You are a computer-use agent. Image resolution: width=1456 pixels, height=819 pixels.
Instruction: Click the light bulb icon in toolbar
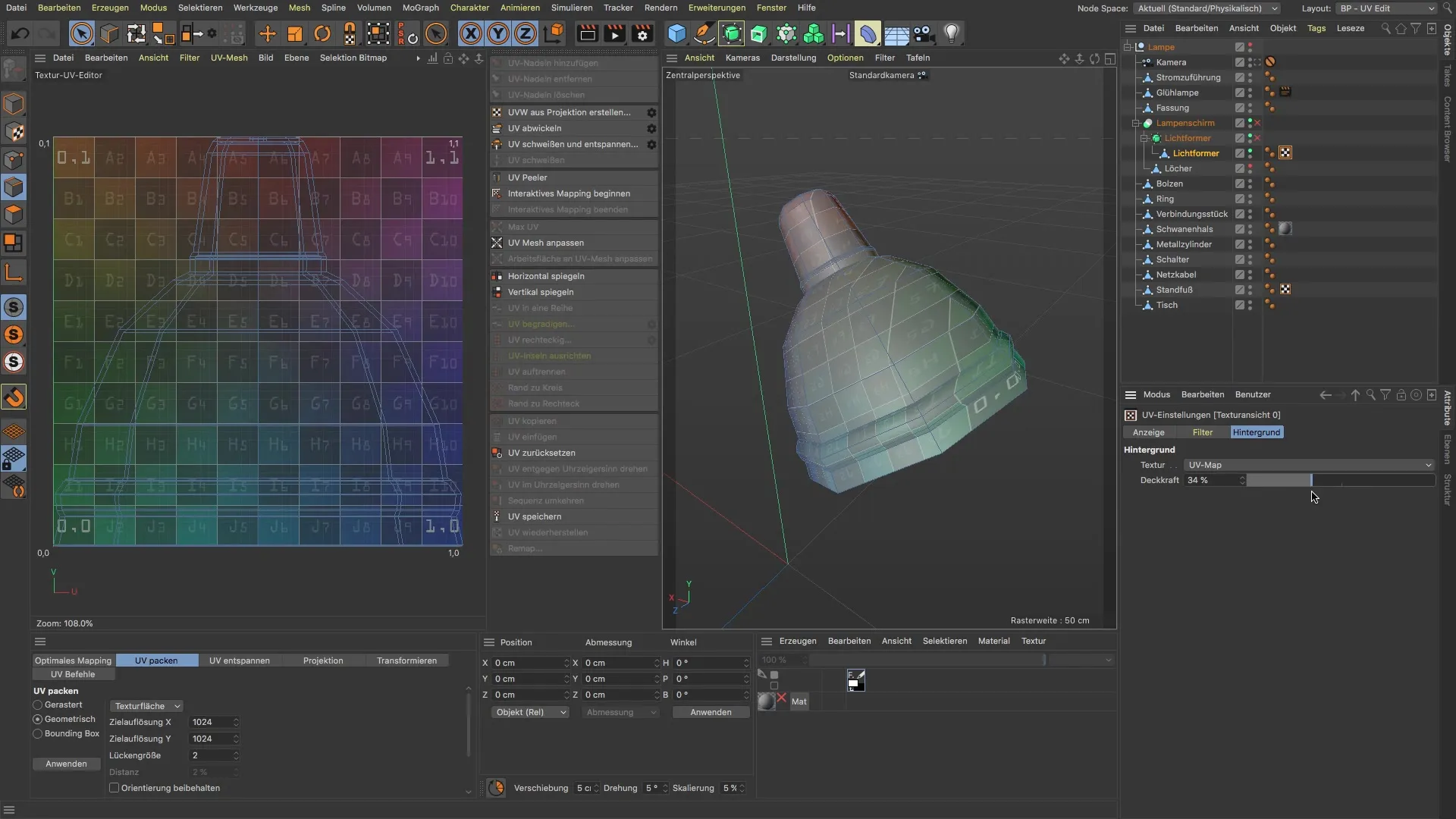(x=951, y=33)
